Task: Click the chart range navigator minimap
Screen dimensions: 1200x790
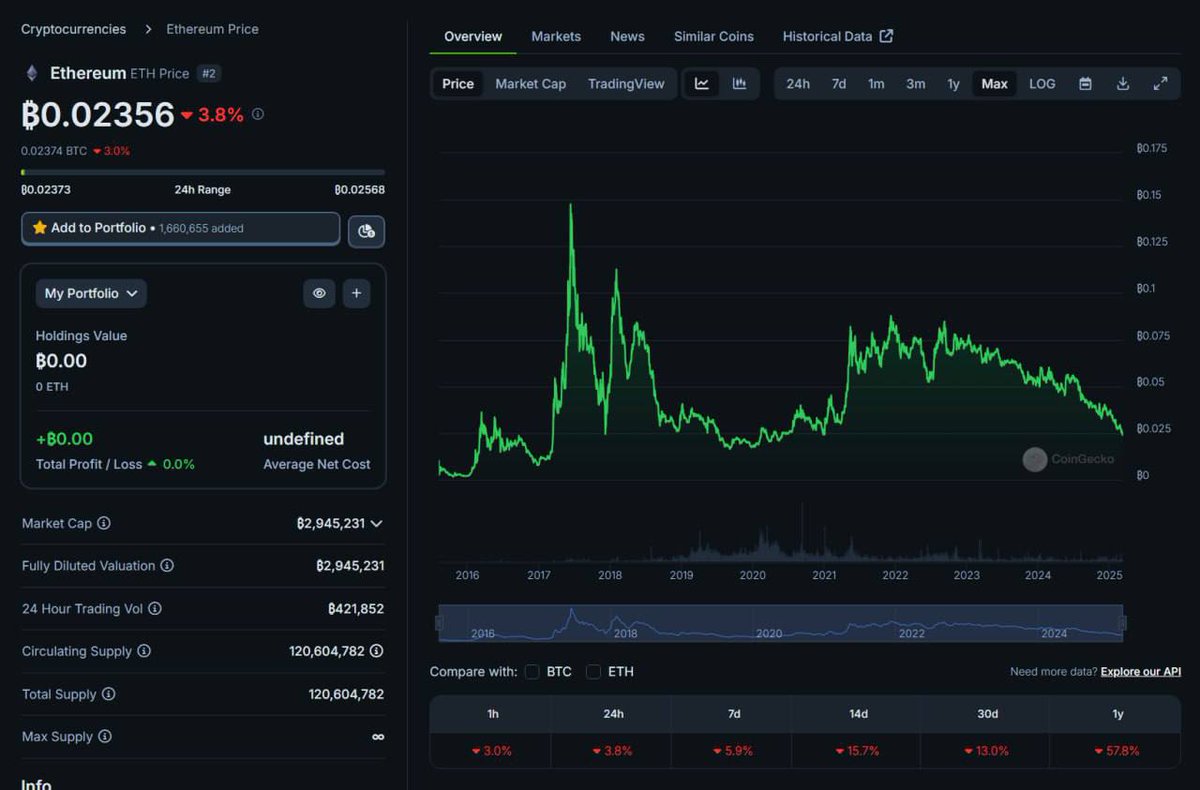Action: (781, 623)
